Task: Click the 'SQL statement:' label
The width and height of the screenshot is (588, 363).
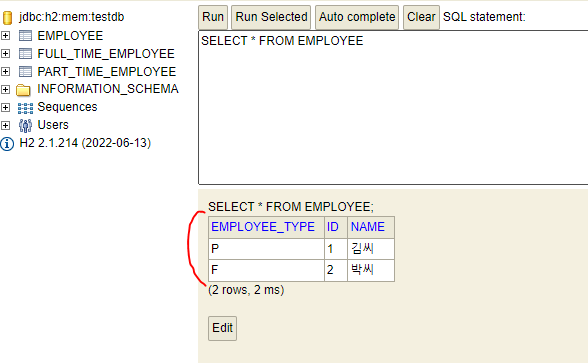Action: click(x=484, y=17)
